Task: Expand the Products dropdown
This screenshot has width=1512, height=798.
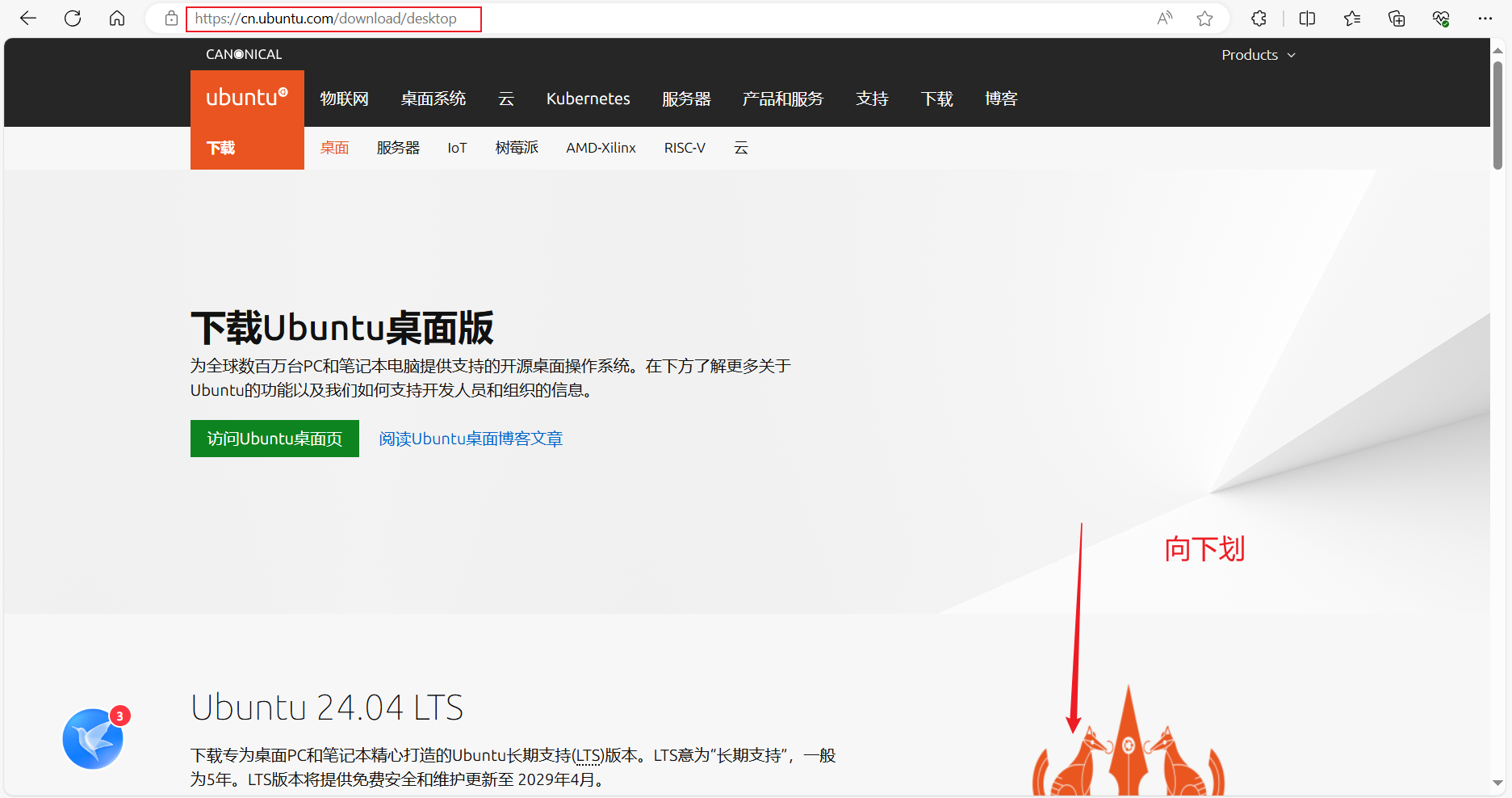Action: click(x=1258, y=55)
